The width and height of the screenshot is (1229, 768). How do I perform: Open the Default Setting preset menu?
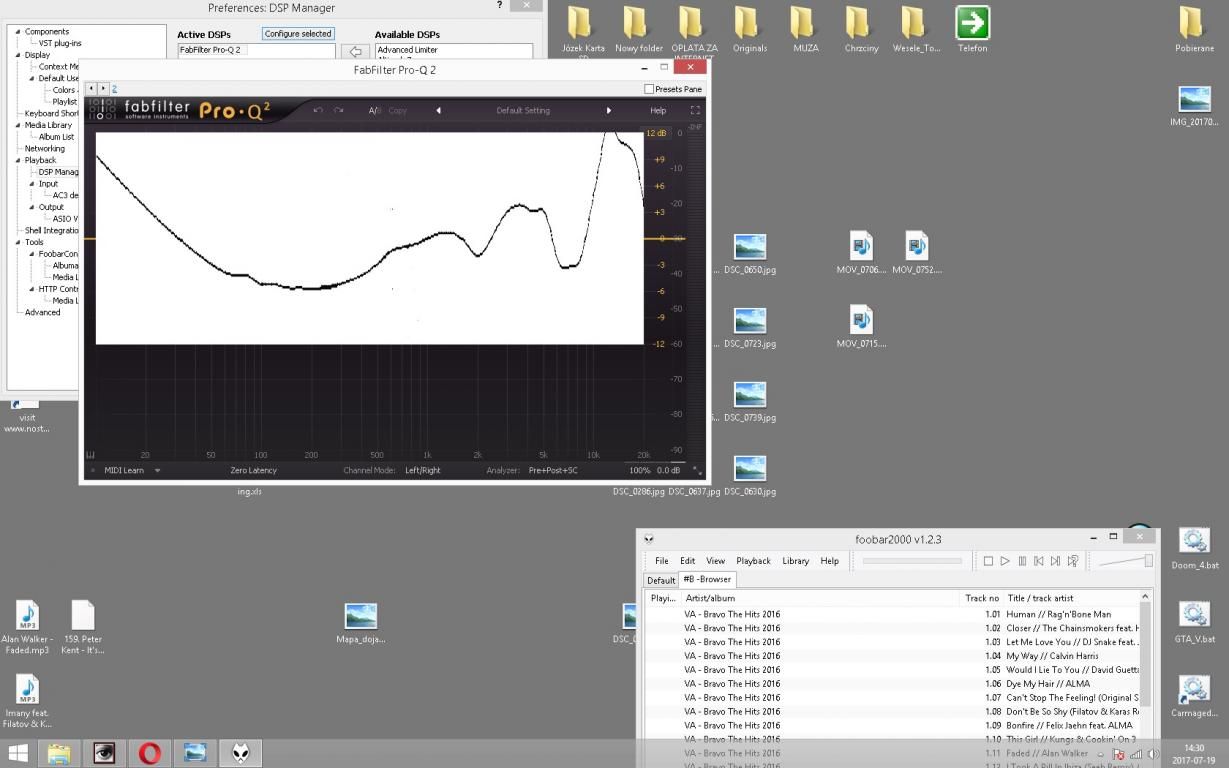(523, 110)
